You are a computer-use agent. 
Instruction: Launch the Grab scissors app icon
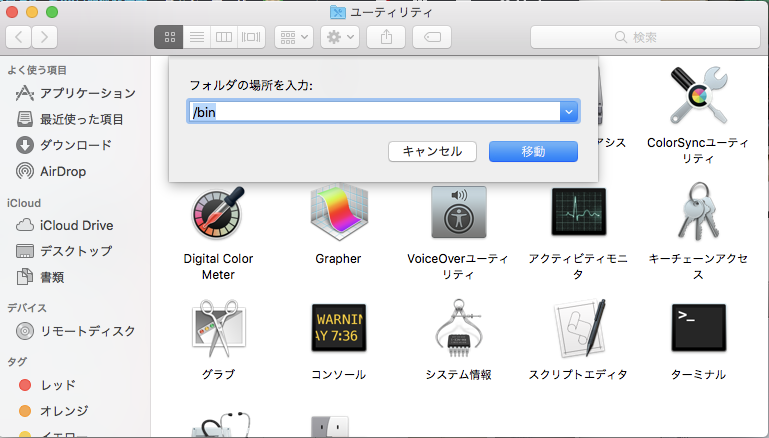click(218, 327)
